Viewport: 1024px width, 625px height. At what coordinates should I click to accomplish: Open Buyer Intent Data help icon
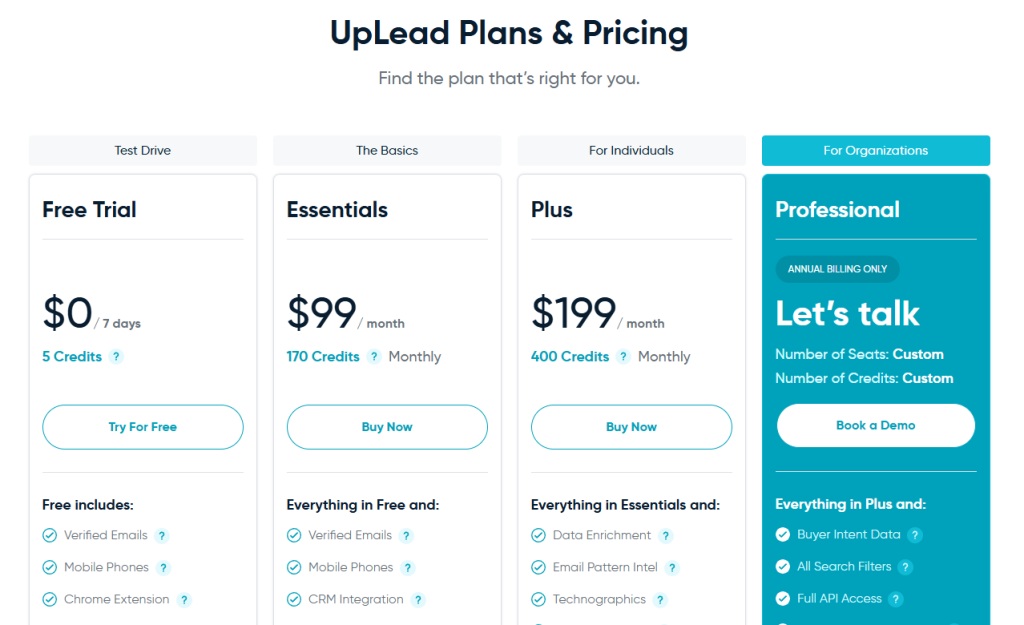pos(915,535)
